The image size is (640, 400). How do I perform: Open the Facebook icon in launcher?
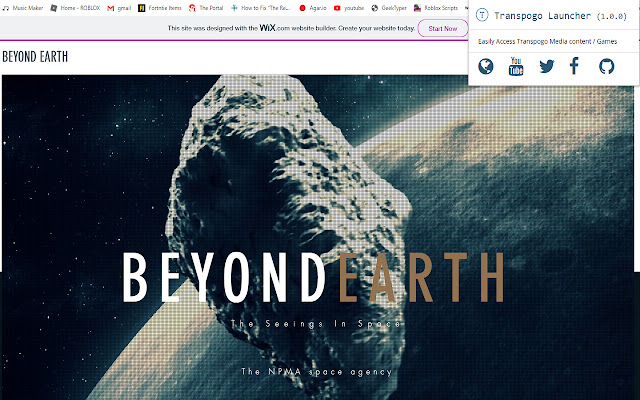pos(575,67)
